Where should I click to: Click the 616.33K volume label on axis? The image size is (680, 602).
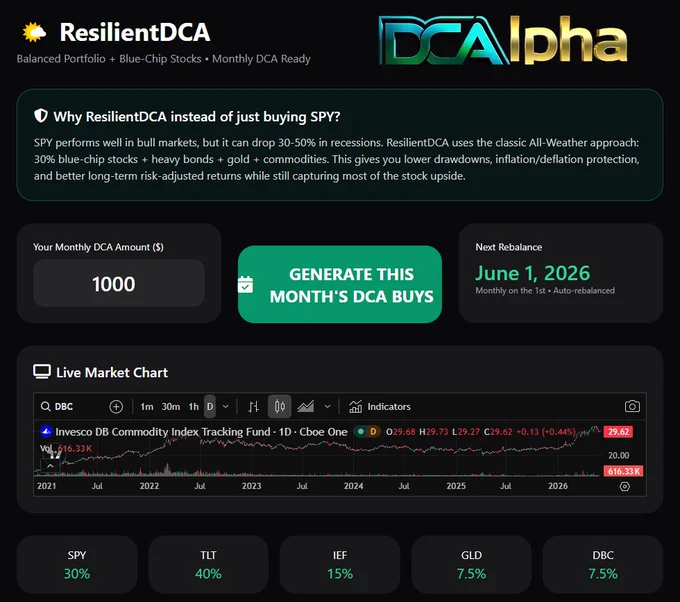[x=624, y=471]
